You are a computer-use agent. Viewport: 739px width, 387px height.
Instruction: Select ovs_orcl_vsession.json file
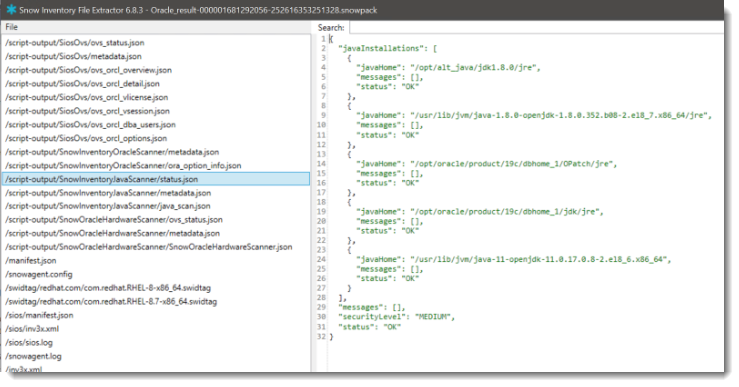click(88, 111)
